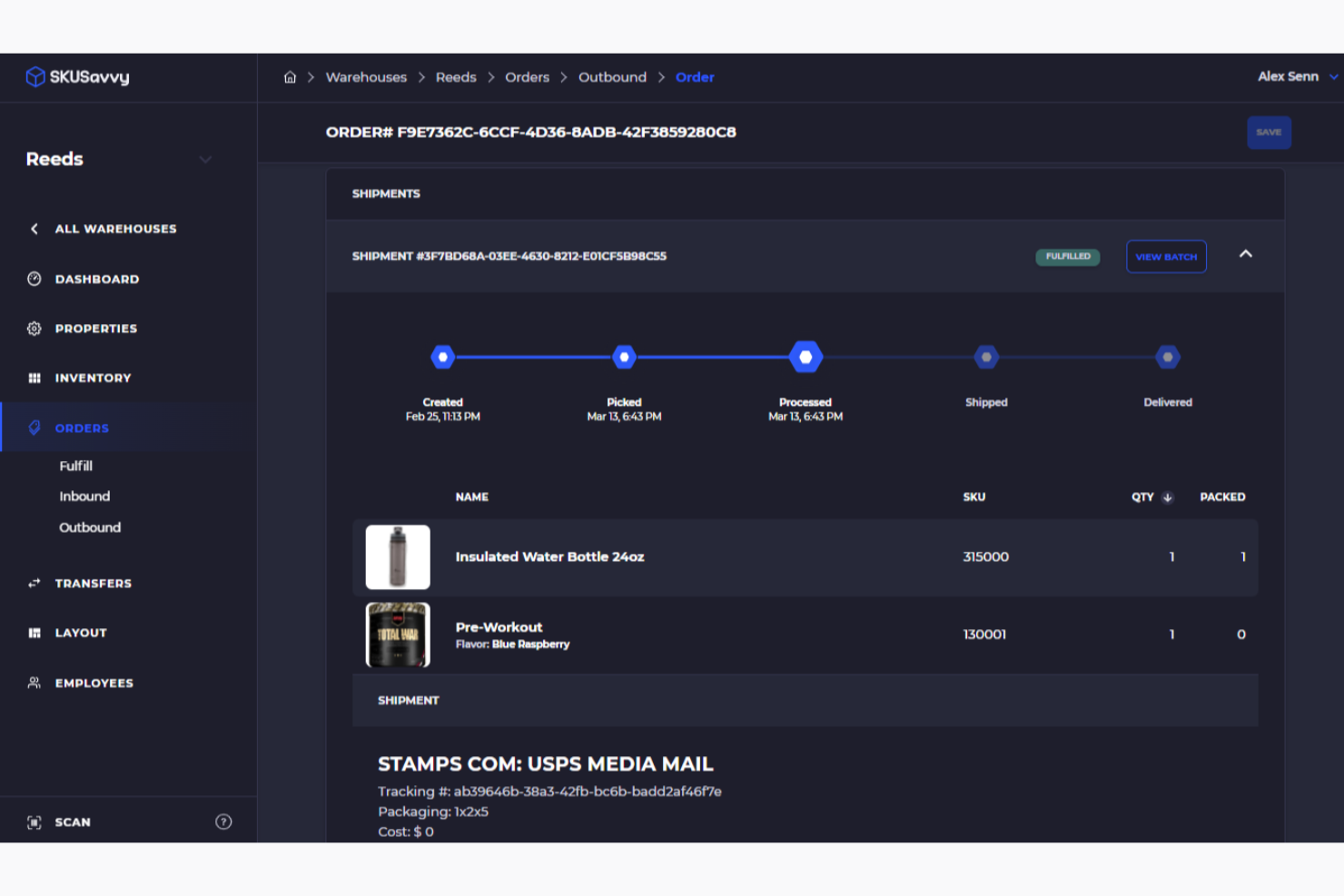Expand the Reeds warehouse selector
Viewport: 1344px width, 896px height.
(205, 160)
